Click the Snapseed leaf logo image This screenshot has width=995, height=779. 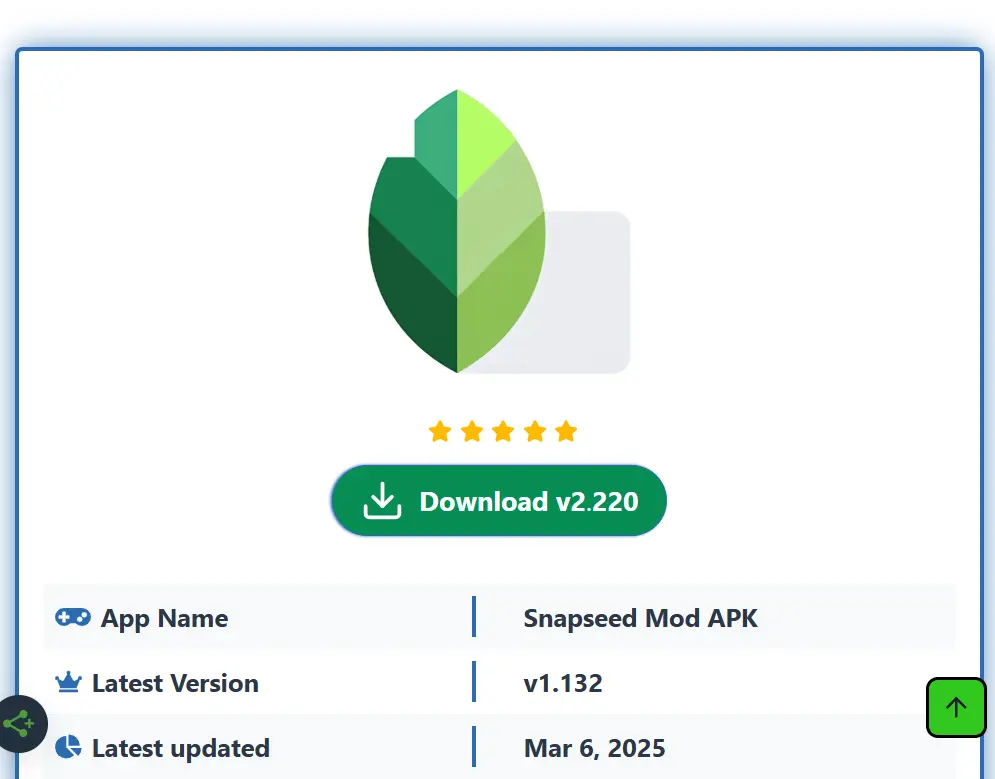pos(499,232)
